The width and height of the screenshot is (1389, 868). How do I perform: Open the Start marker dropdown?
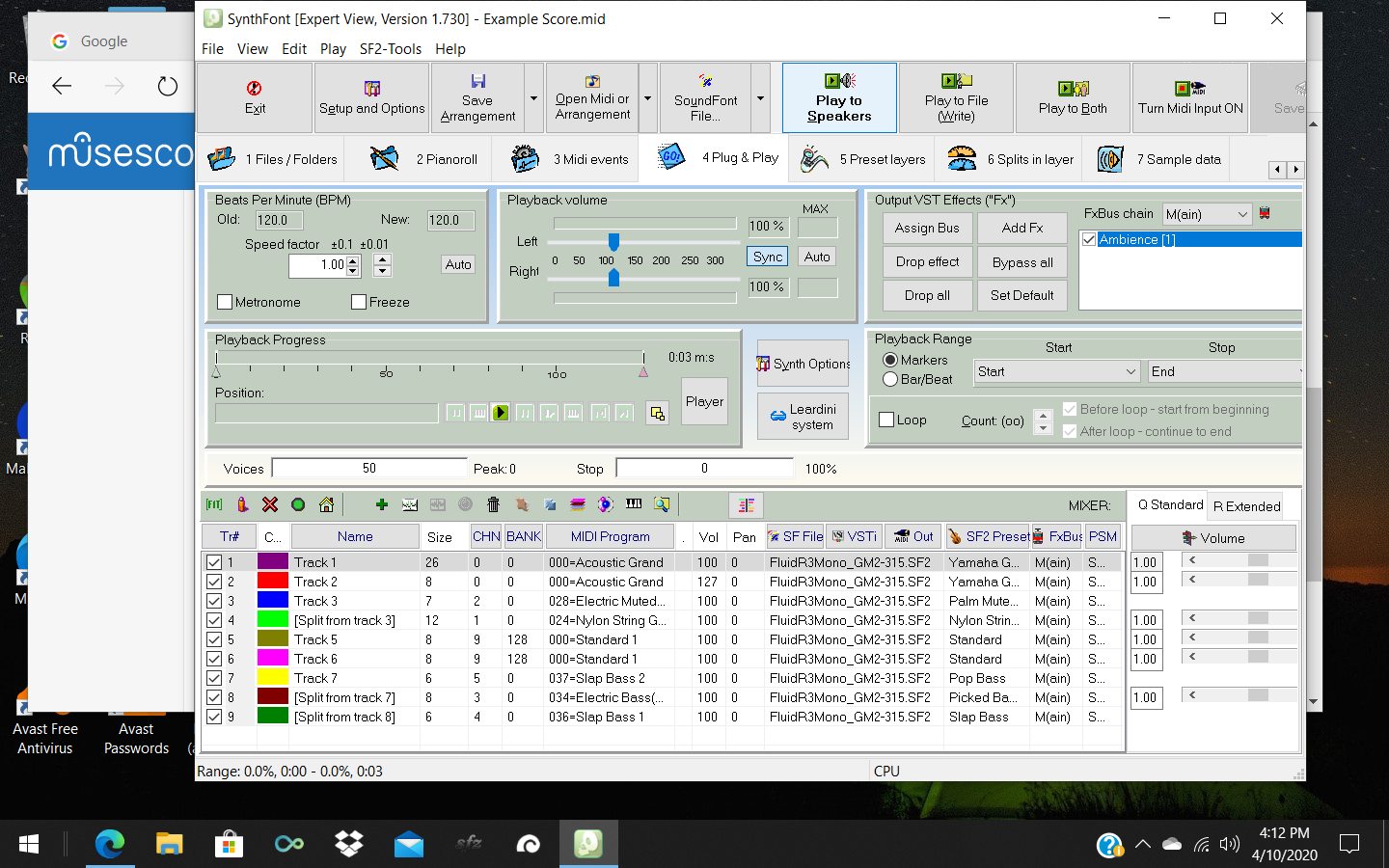pos(1057,371)
